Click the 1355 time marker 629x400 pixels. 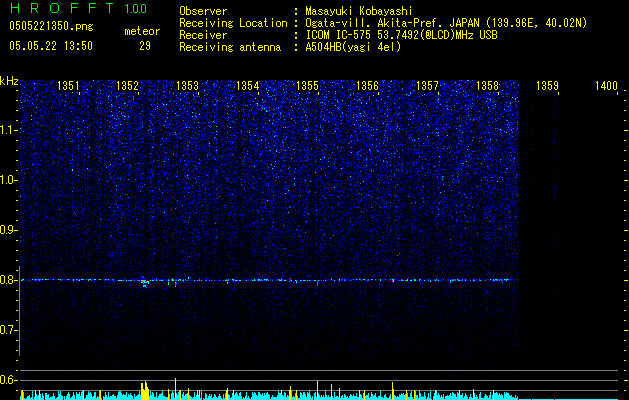click(307, 86)
